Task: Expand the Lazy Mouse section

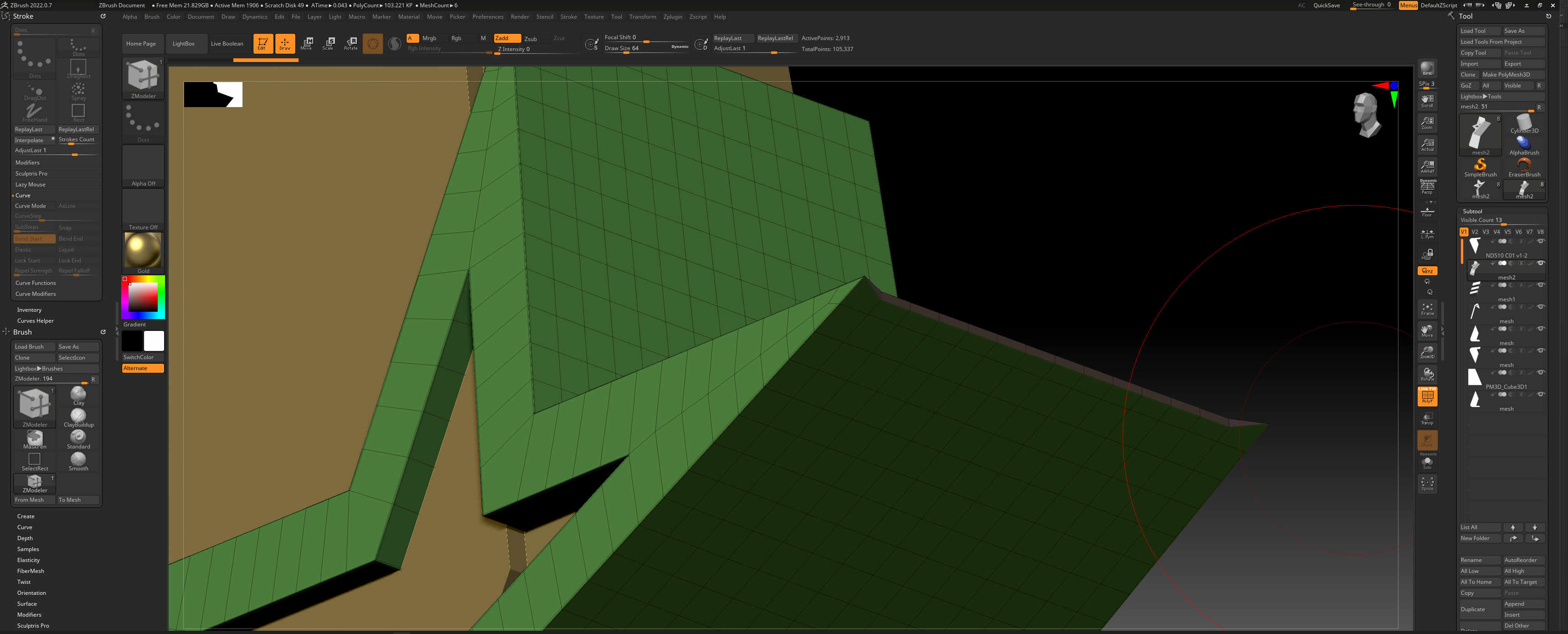Action: coord(31,184)
